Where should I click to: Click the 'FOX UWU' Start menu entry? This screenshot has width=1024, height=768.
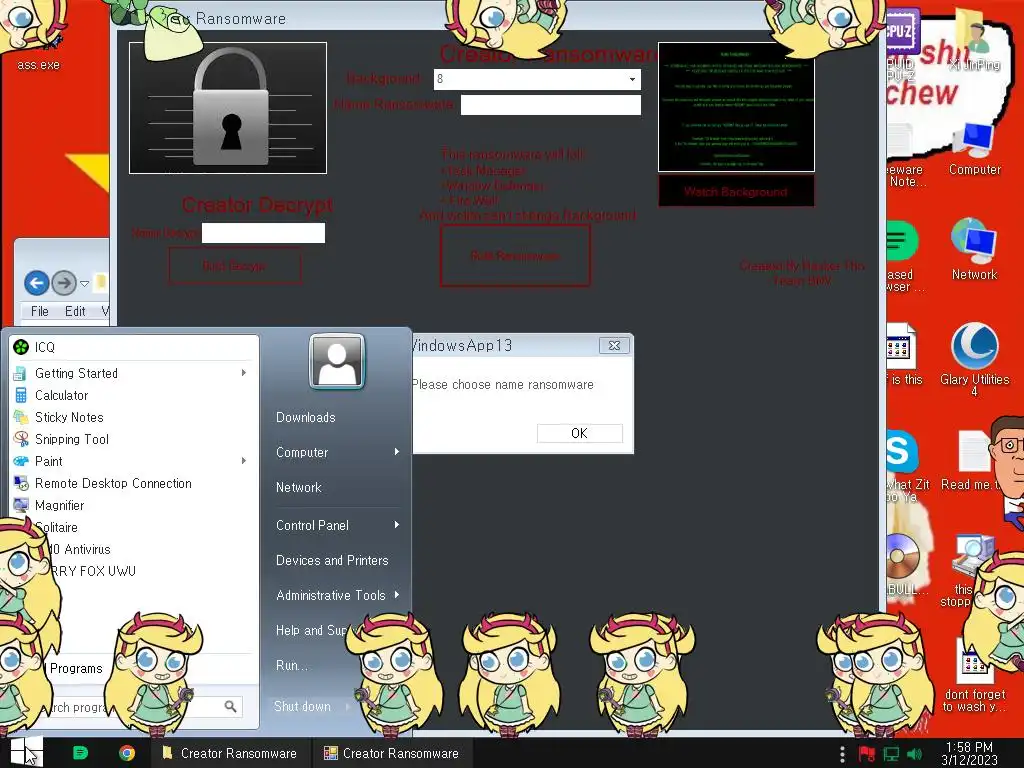134,571
